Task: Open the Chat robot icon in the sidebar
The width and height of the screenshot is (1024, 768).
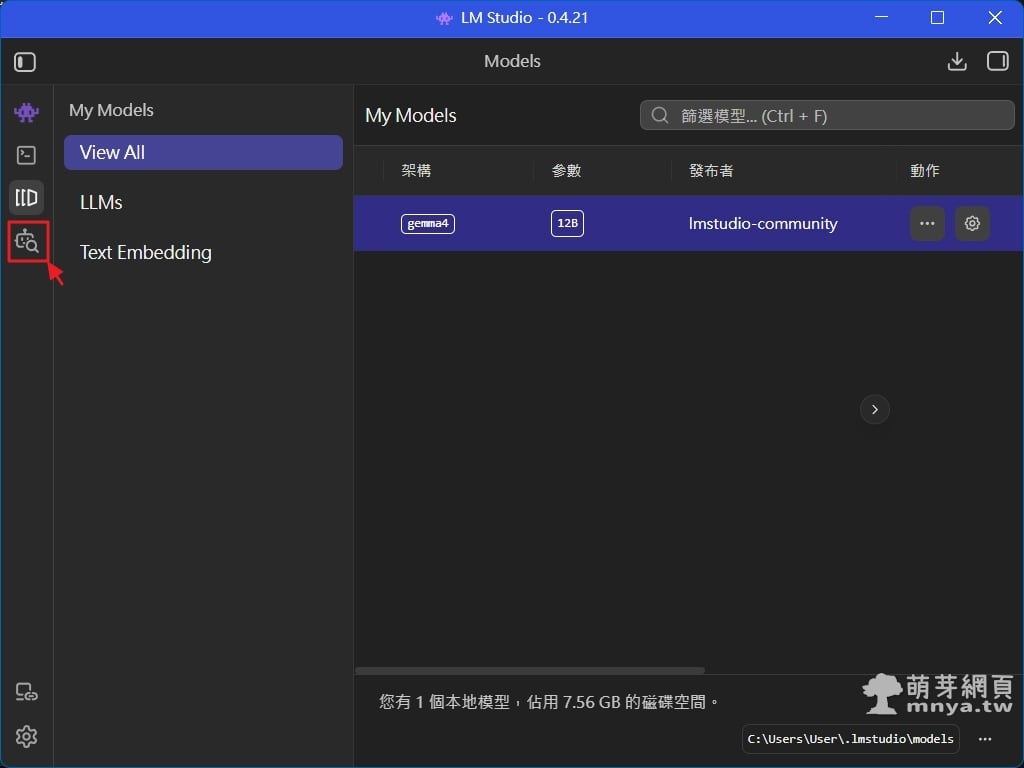Action: pos(26,112)
